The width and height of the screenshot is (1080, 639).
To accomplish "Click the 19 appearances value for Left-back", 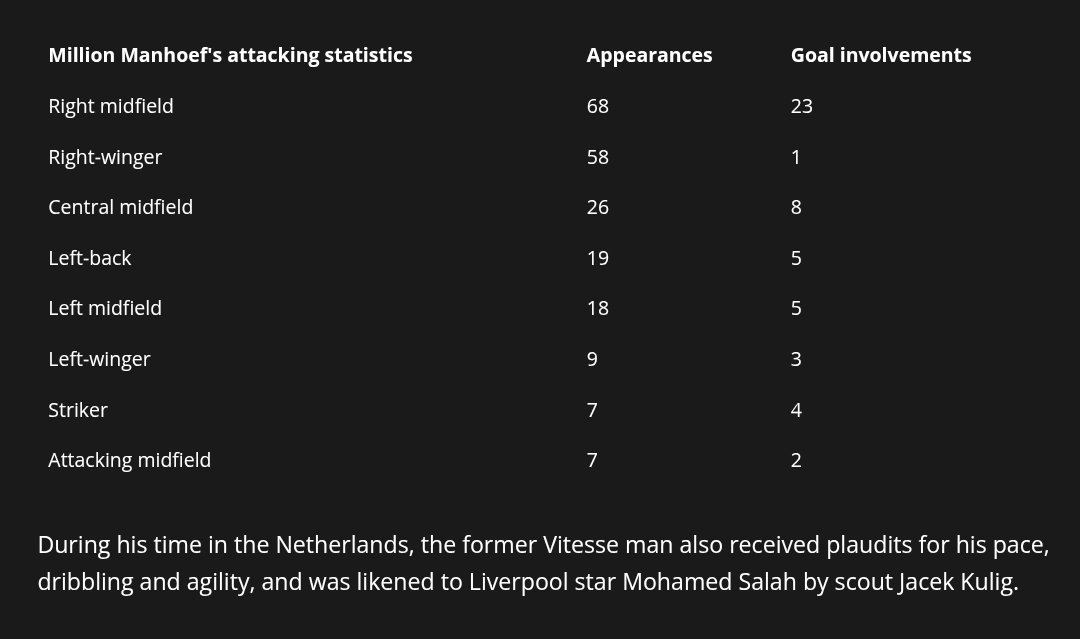I will point(598,258).
